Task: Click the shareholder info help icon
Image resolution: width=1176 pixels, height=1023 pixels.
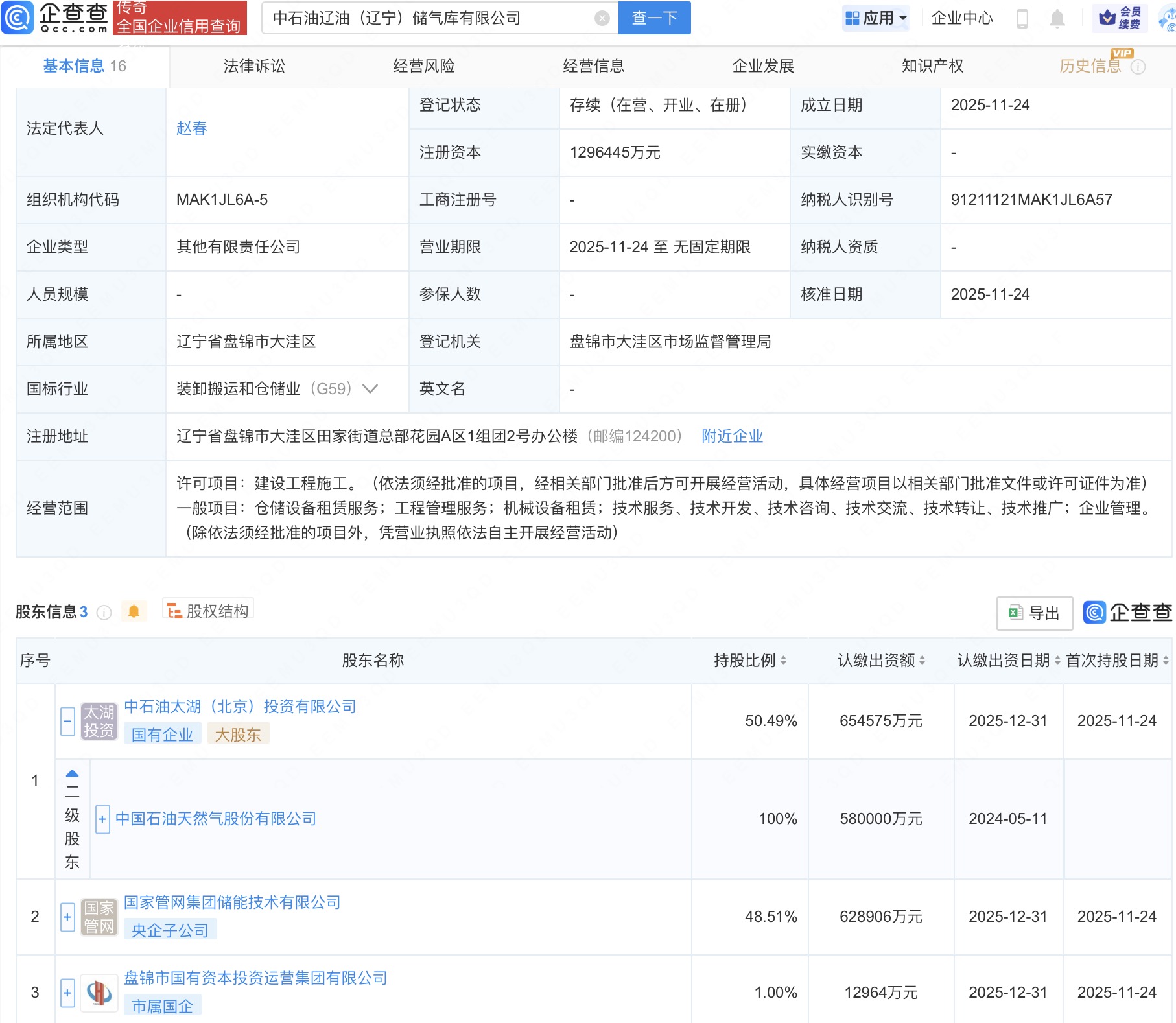Action: pos(104,613)
